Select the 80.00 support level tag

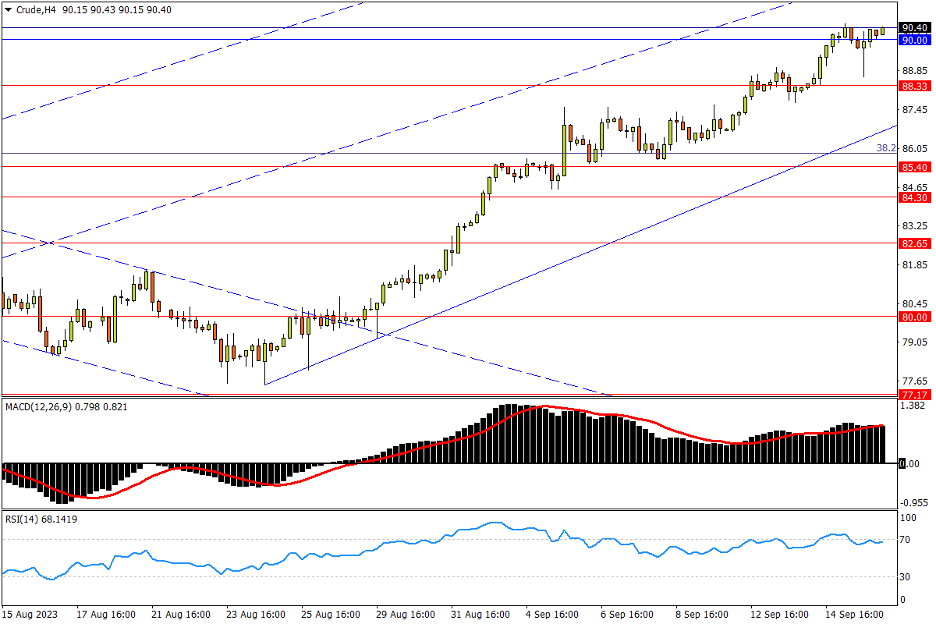911,317
